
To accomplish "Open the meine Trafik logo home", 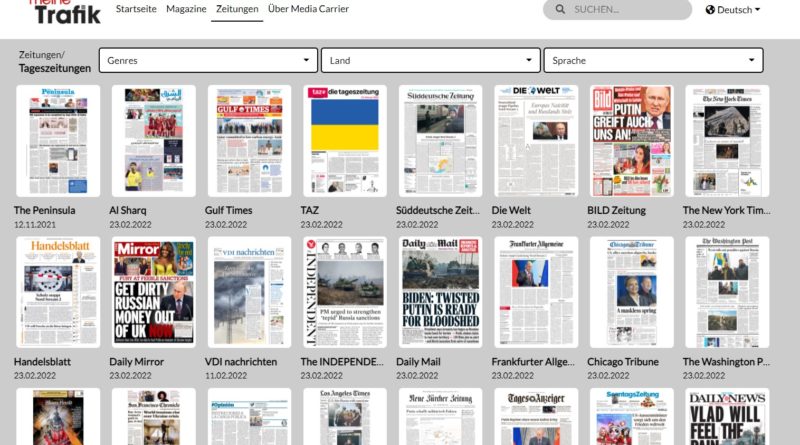I will pos(67,11).
